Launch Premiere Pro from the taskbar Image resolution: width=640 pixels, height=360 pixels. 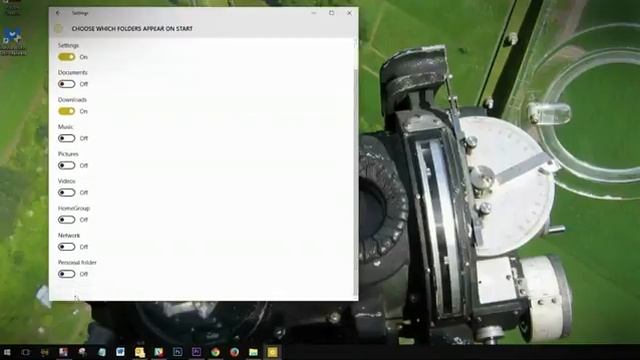pyautogui.click(x=196, y=352)
